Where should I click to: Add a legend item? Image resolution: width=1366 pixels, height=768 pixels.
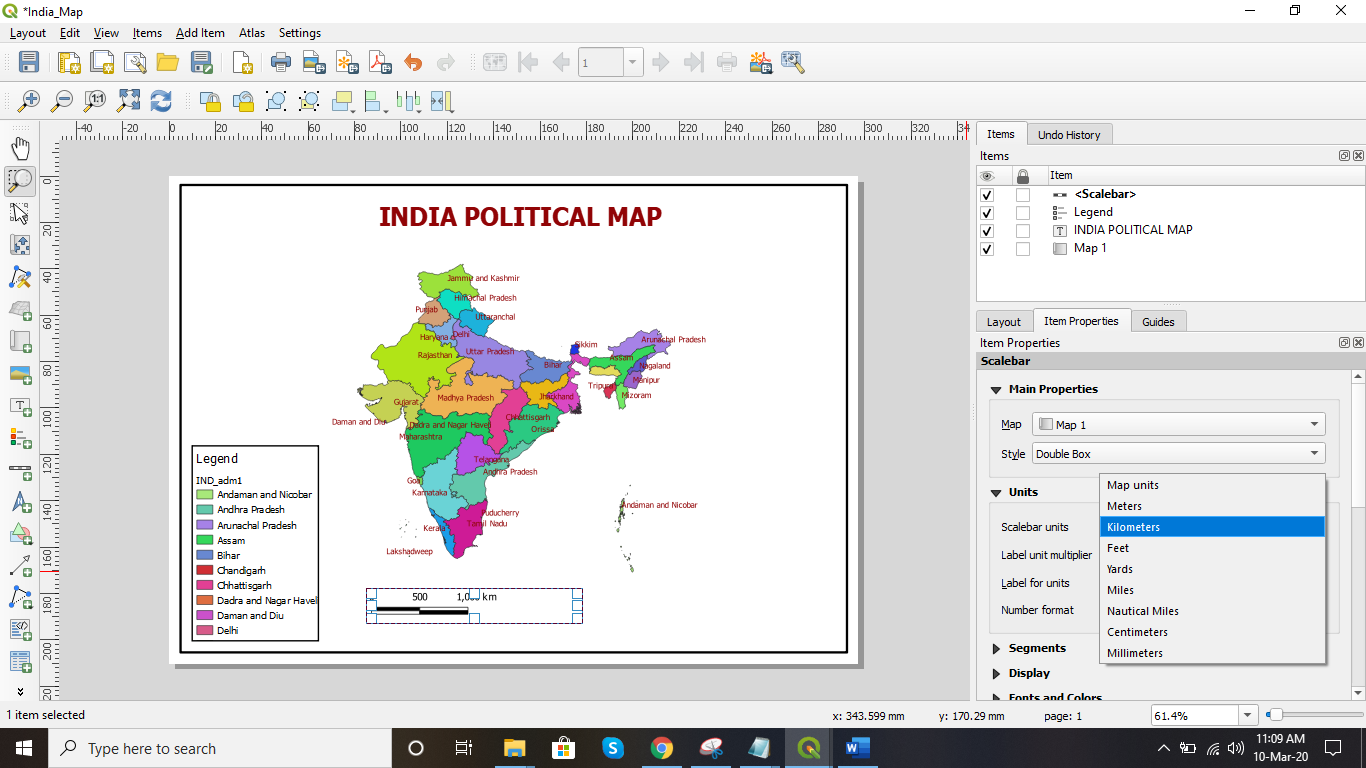pos(20,437)
